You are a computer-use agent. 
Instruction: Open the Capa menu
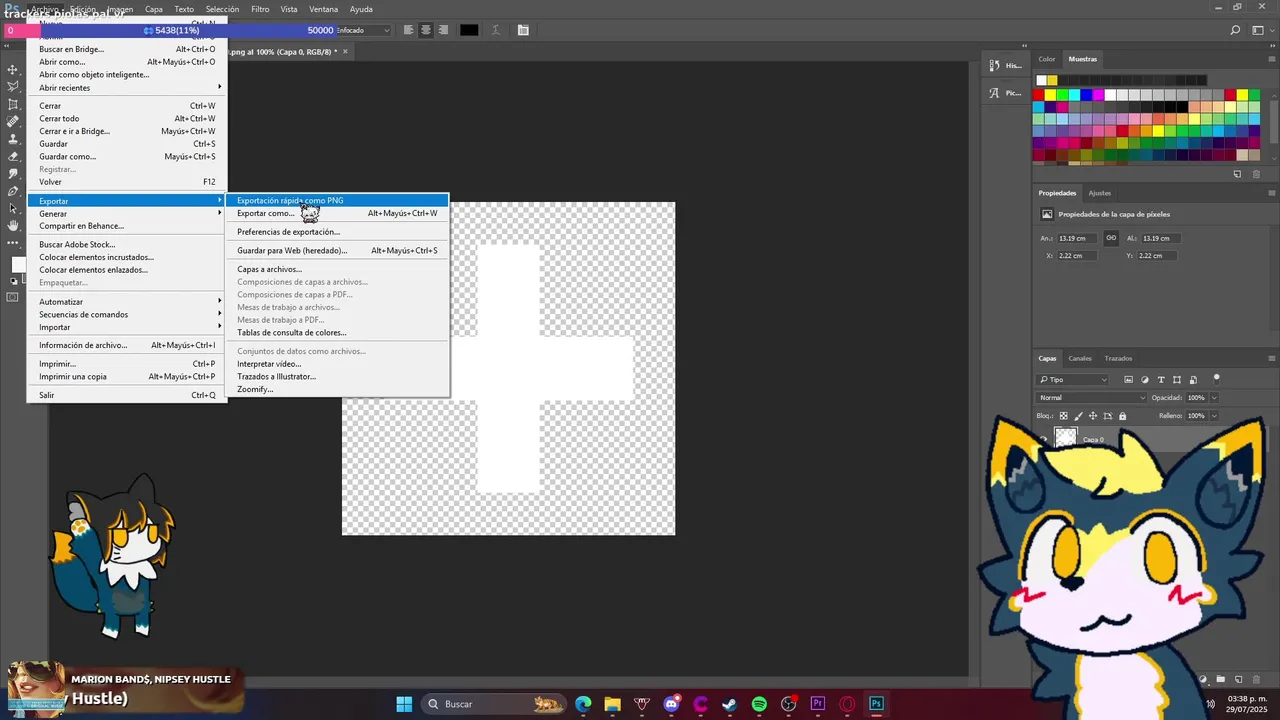(154, 9)
